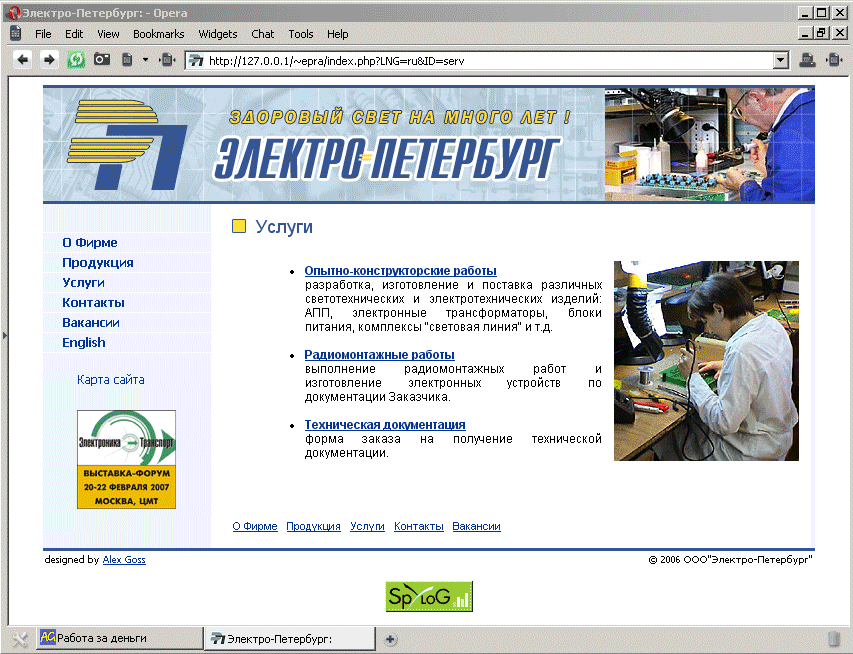This screenshot has width=853, height=654.
Task: Expand side panel via left edge arrow
Action: pos(4,335)
